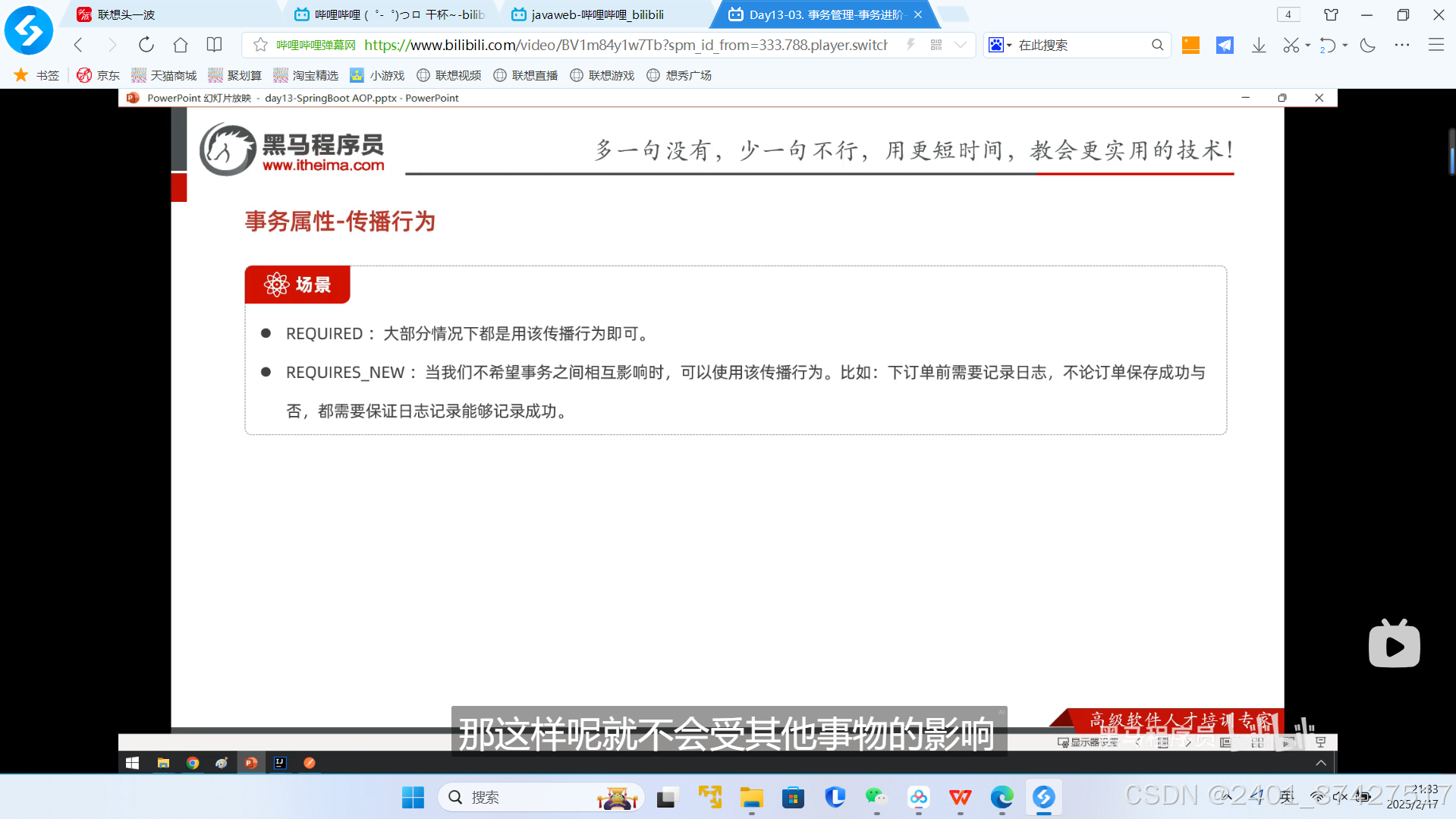Click the www.itheima.com link on the slide
1456x819 pixels.
click(x=323, y=165)
